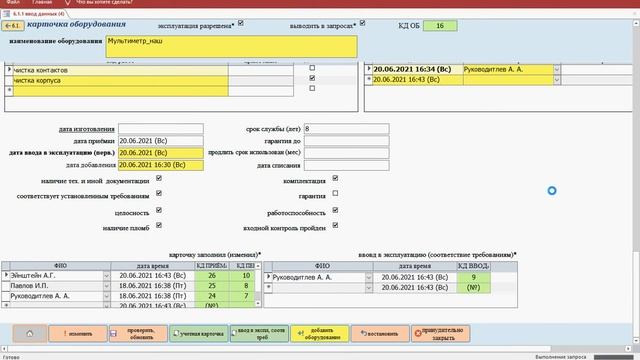640x360 pixels.
Task: Open the empty ФИО dropdown in ввод table
Action: tap(369, 288)
